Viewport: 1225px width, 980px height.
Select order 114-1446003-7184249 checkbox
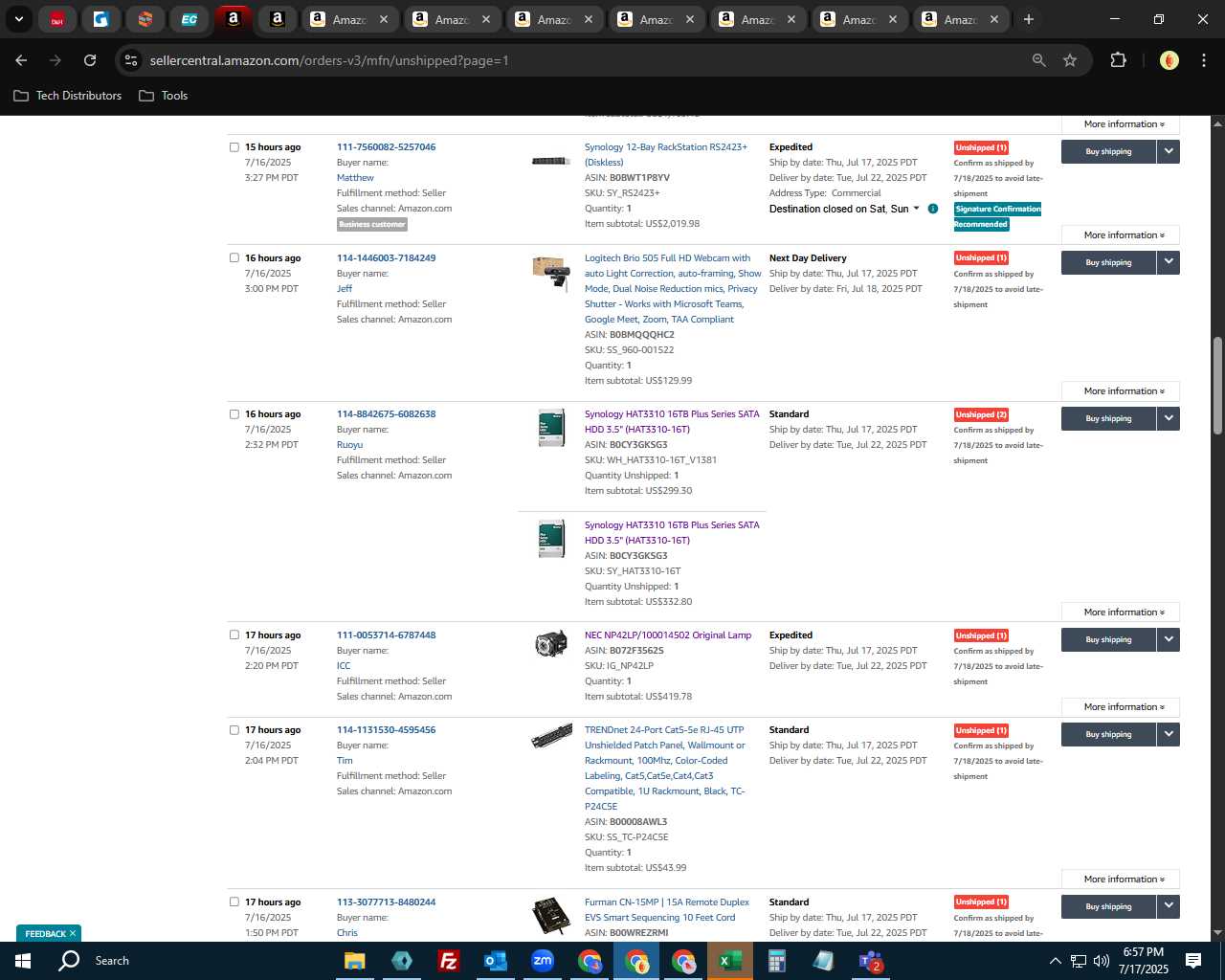pyautogui.click(x=234, y=257)
